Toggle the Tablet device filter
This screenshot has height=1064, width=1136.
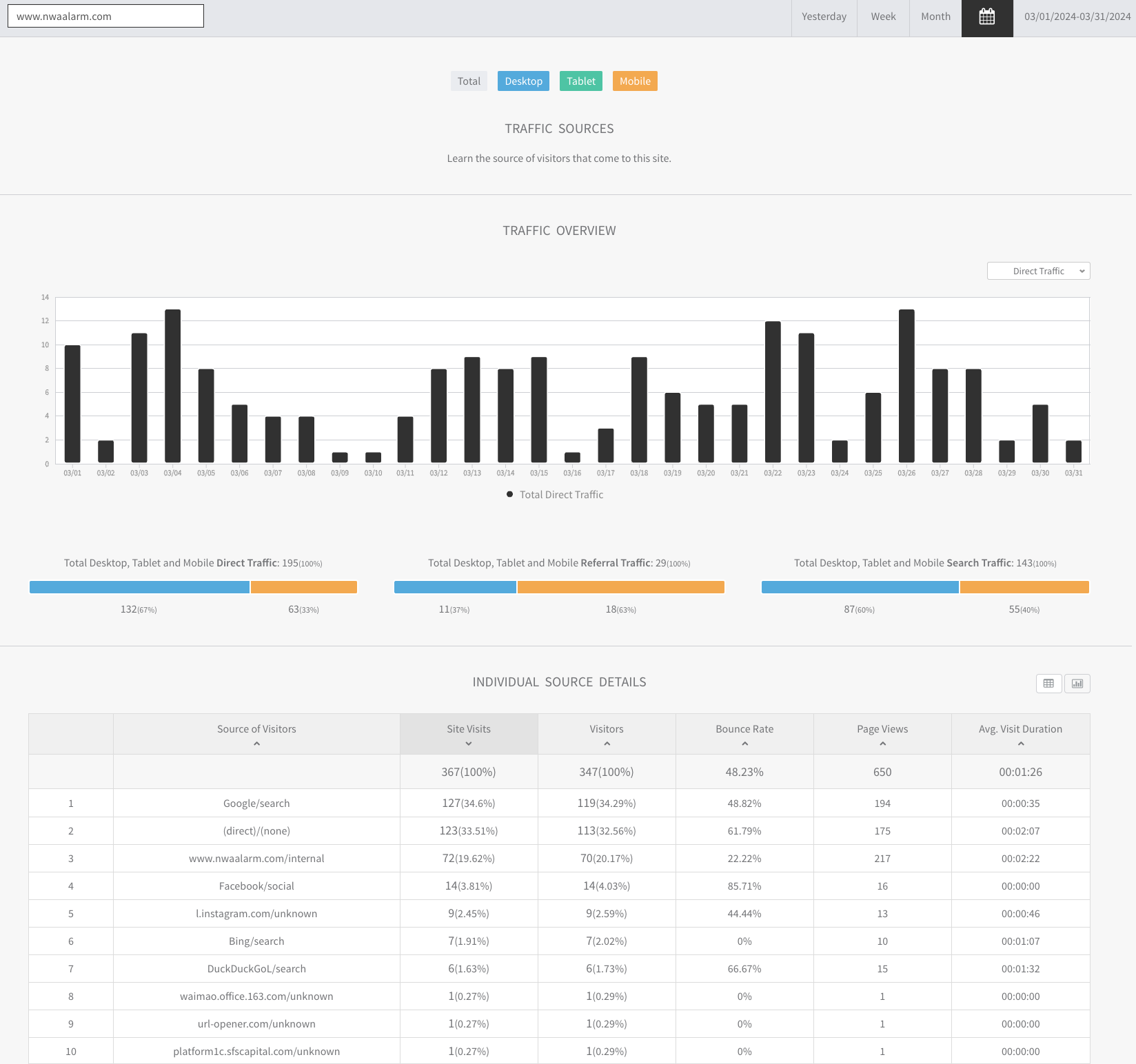[581, 81]
